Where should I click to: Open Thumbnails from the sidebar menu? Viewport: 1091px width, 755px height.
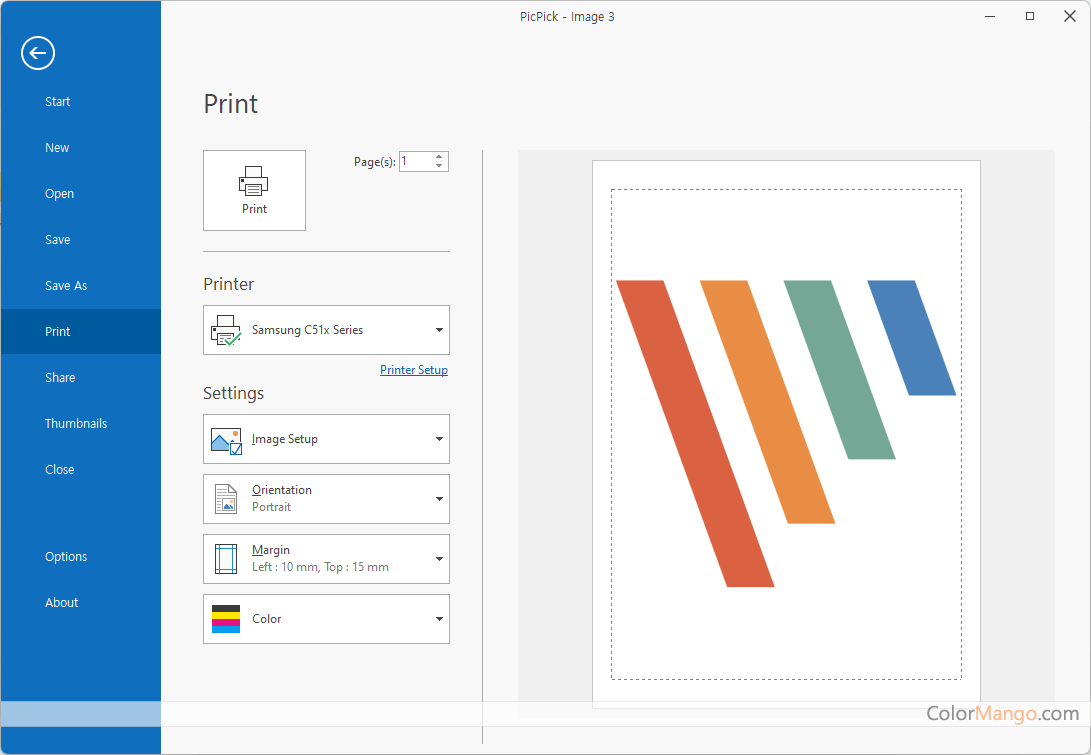click(x=76, y=424)
